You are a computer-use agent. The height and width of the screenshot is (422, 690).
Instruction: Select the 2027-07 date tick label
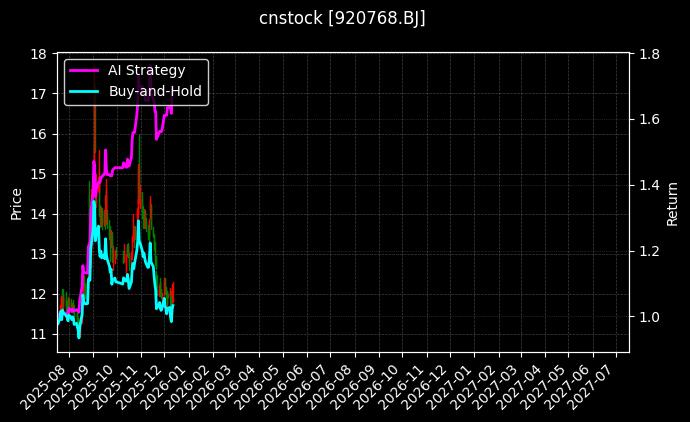tap(595, 385)
